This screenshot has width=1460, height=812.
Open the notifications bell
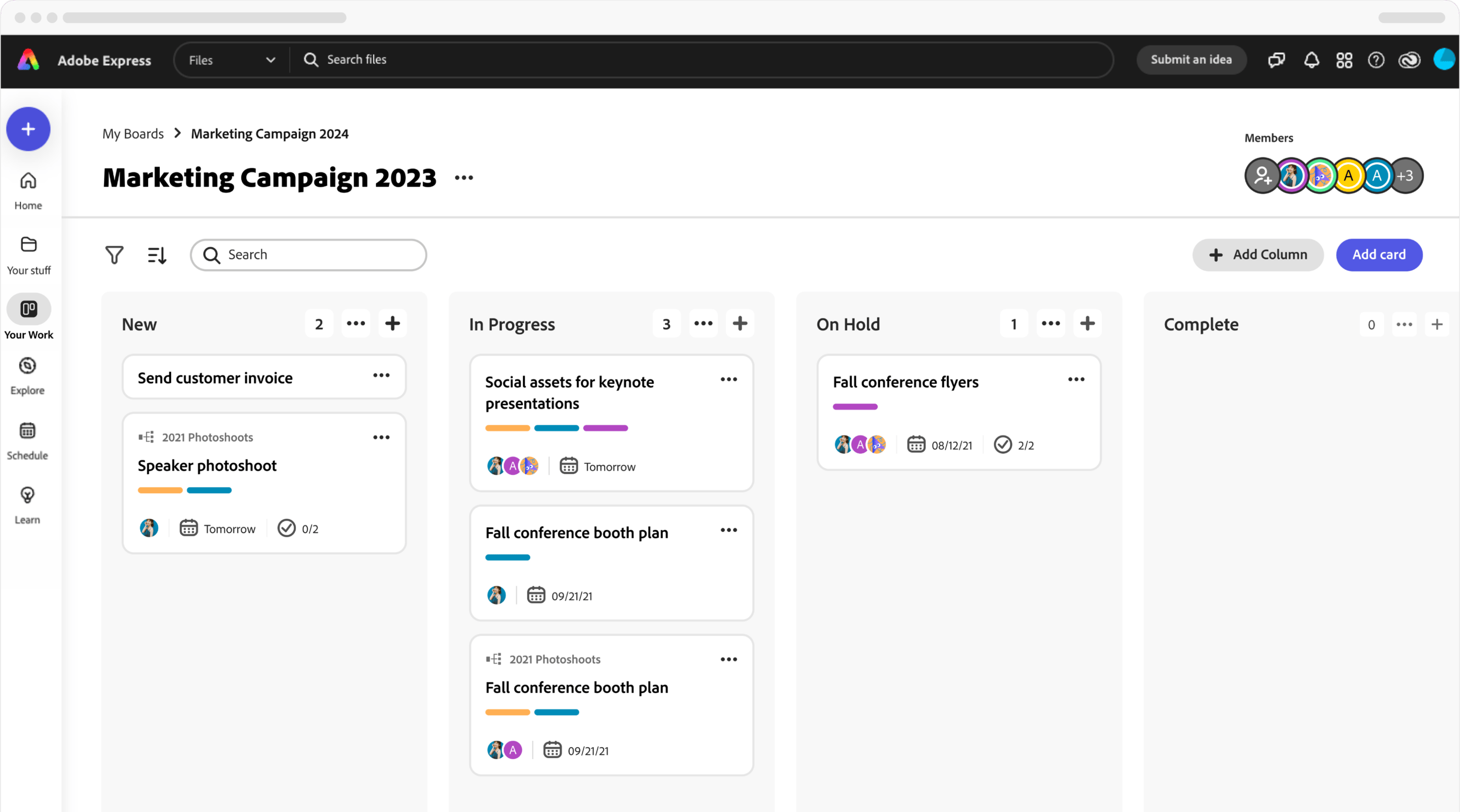pos(1312,59)
